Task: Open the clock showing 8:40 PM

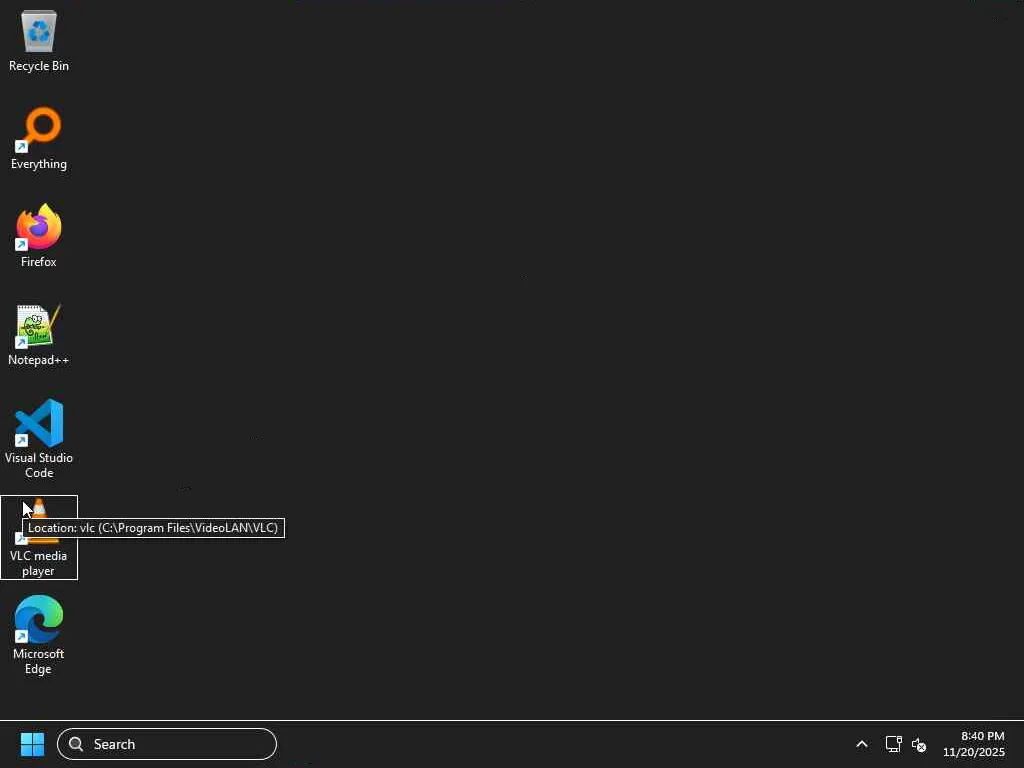Action: [x=973, y=744]
